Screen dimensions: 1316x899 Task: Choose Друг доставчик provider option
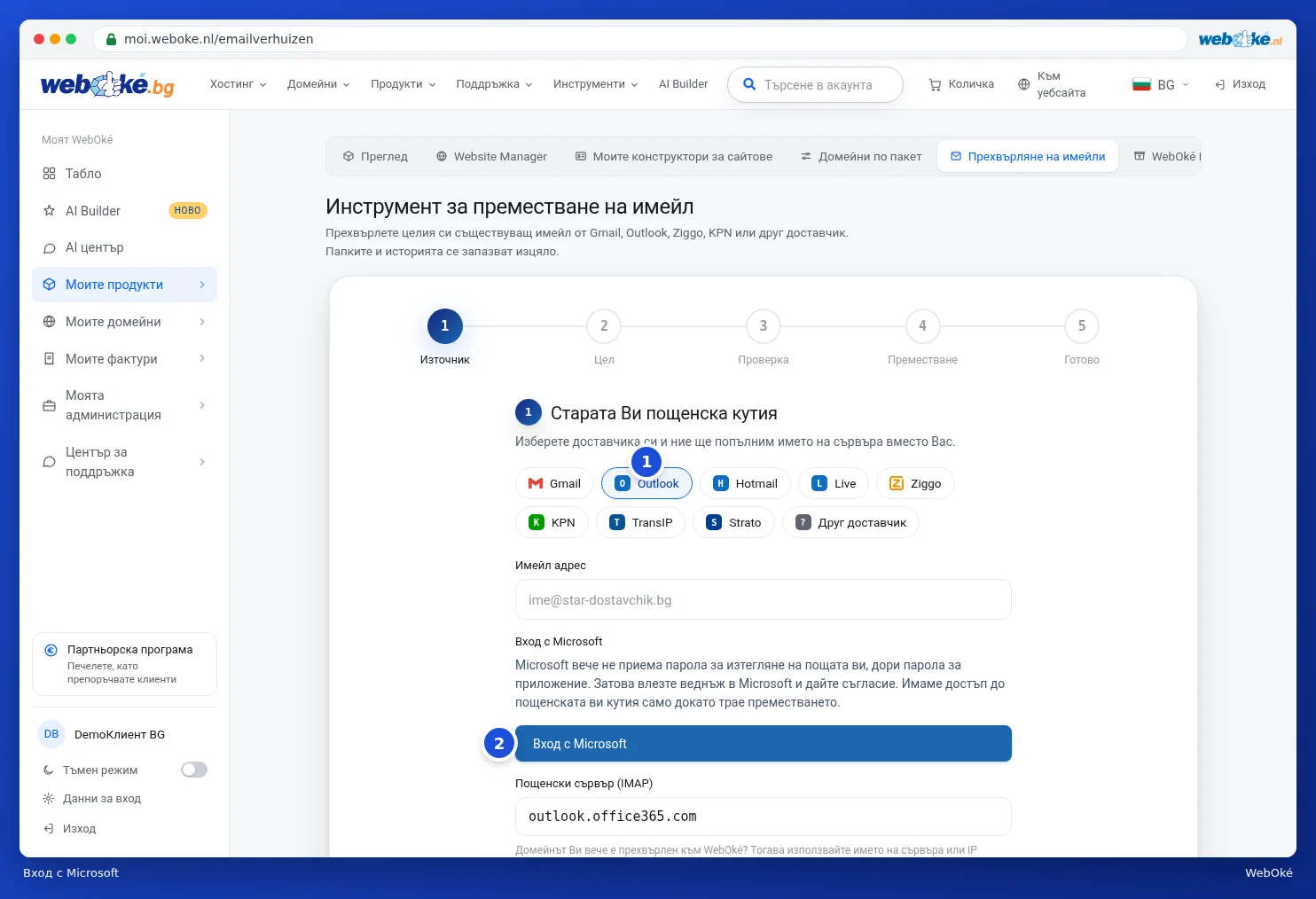click(850, 523)
